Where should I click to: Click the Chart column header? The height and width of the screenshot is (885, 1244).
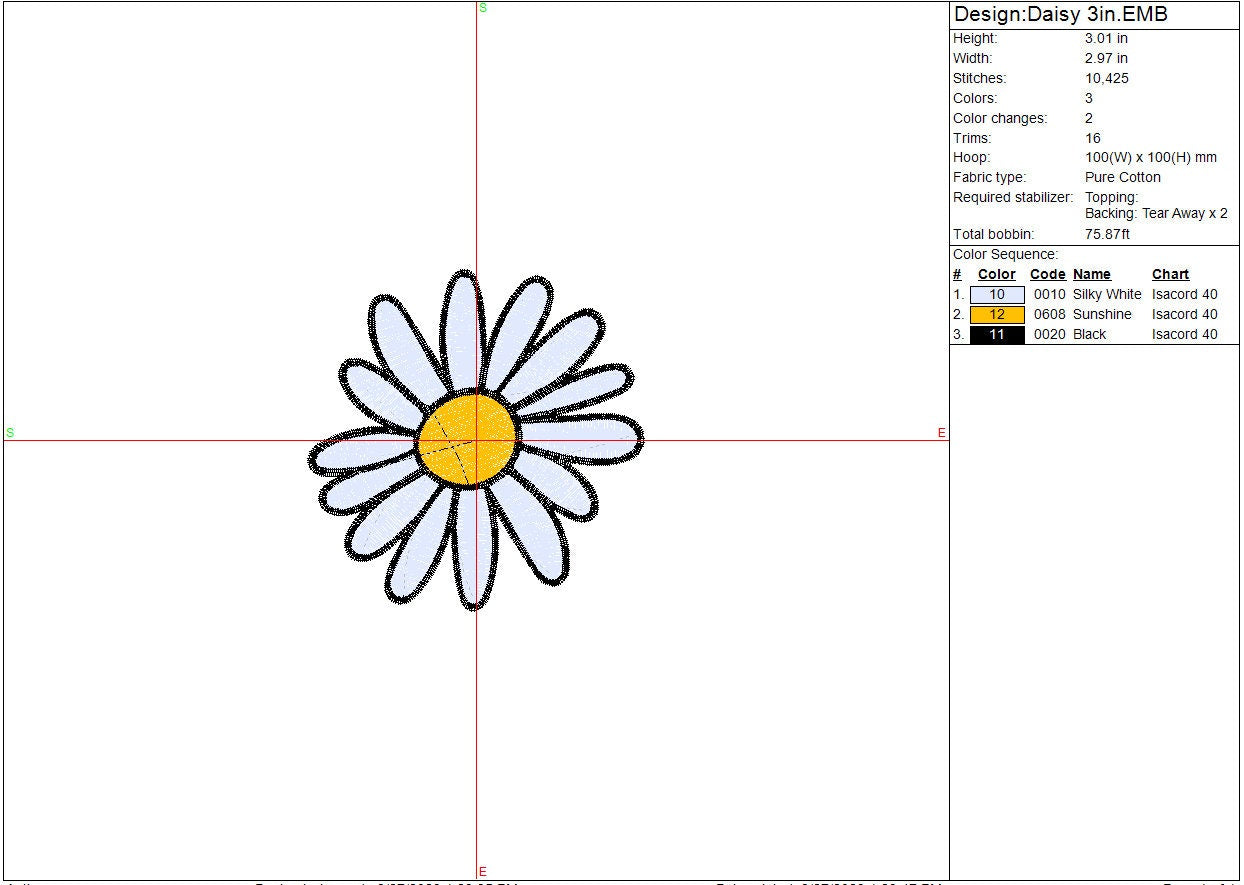coord(1170,275)
